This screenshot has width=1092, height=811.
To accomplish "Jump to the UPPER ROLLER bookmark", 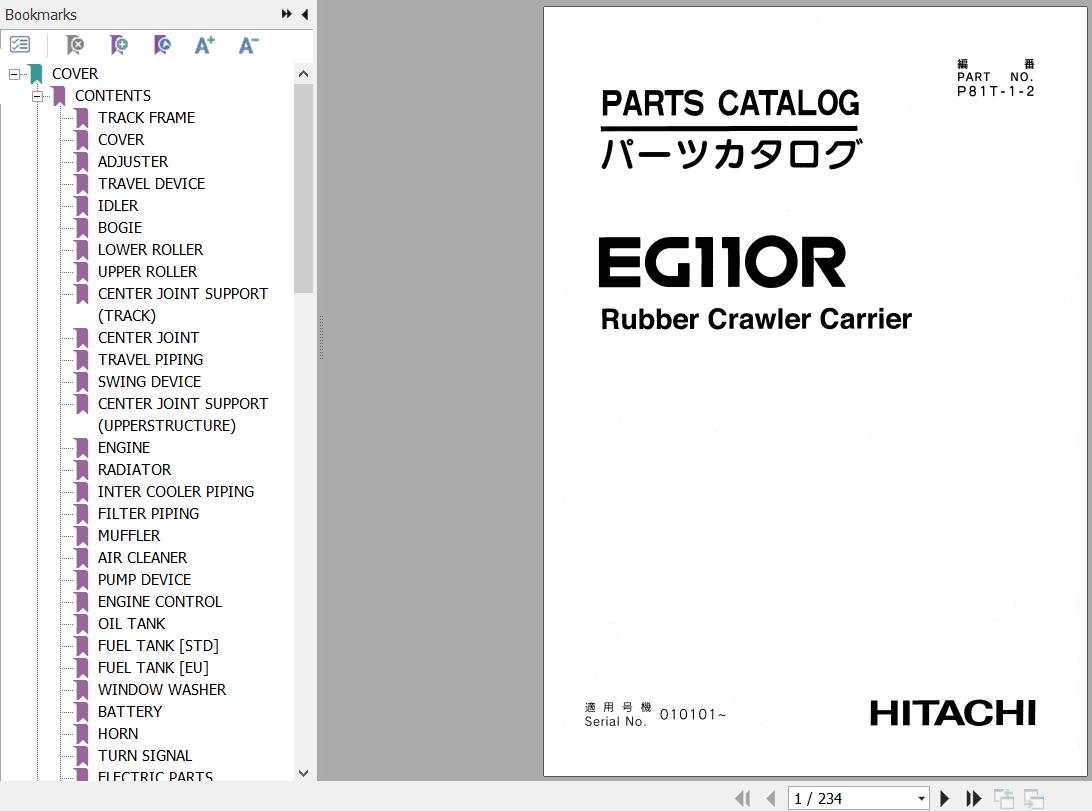I will pos(148,271).
